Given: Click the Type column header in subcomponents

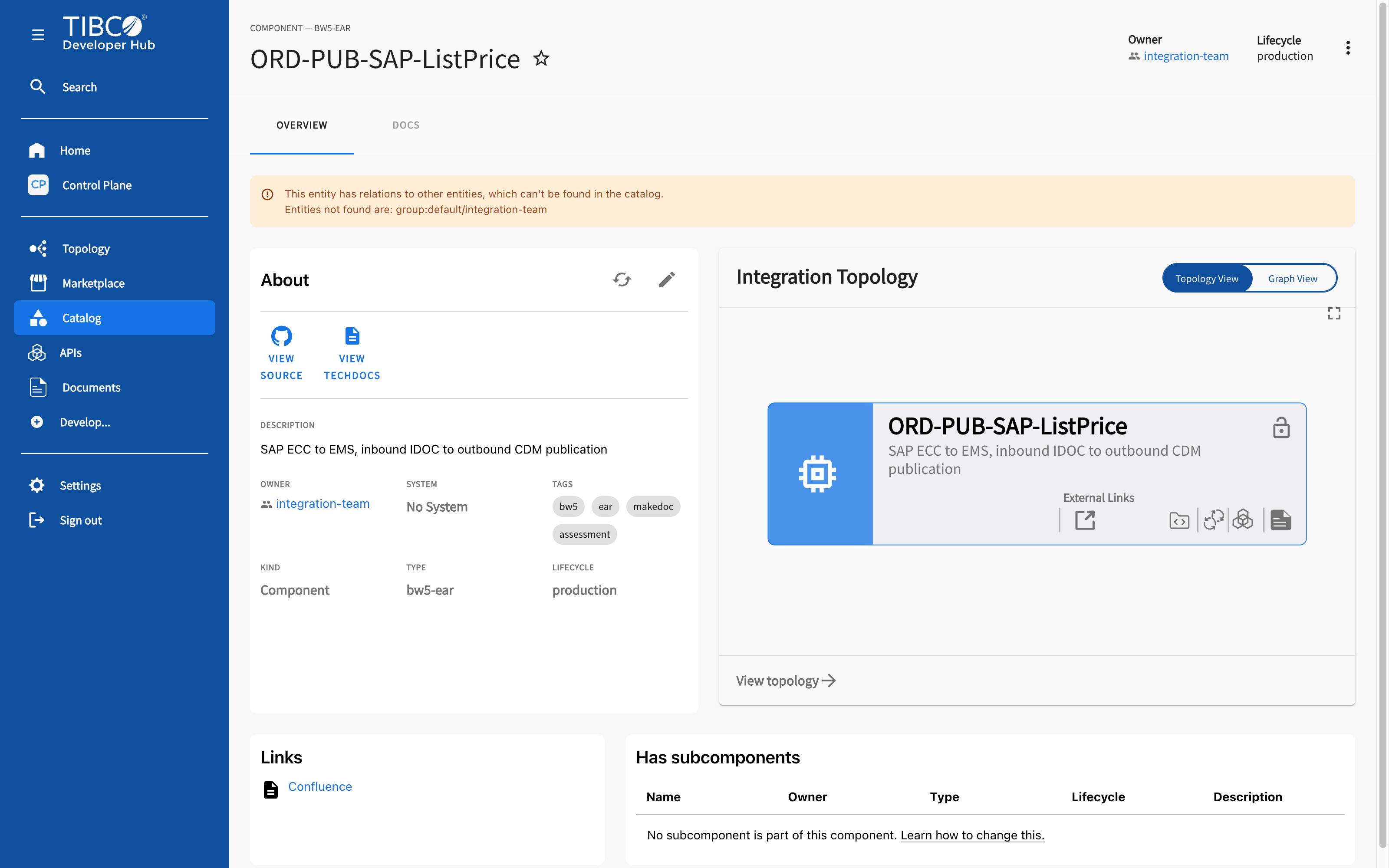Looking at the screenshot, I should click(x=944, y=797).
